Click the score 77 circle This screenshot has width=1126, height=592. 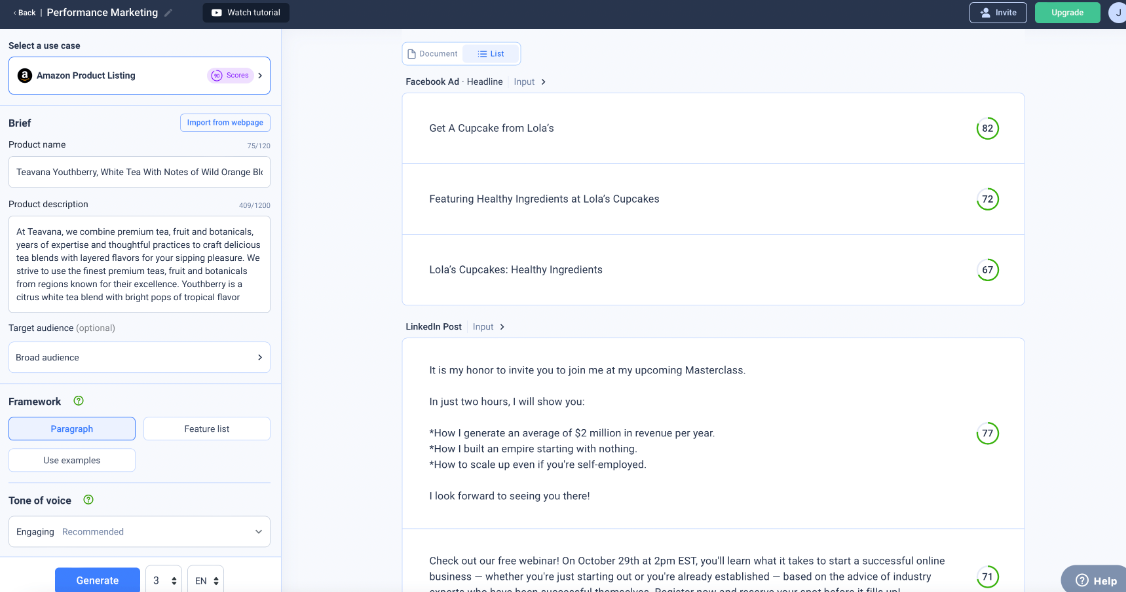point(987,433)
